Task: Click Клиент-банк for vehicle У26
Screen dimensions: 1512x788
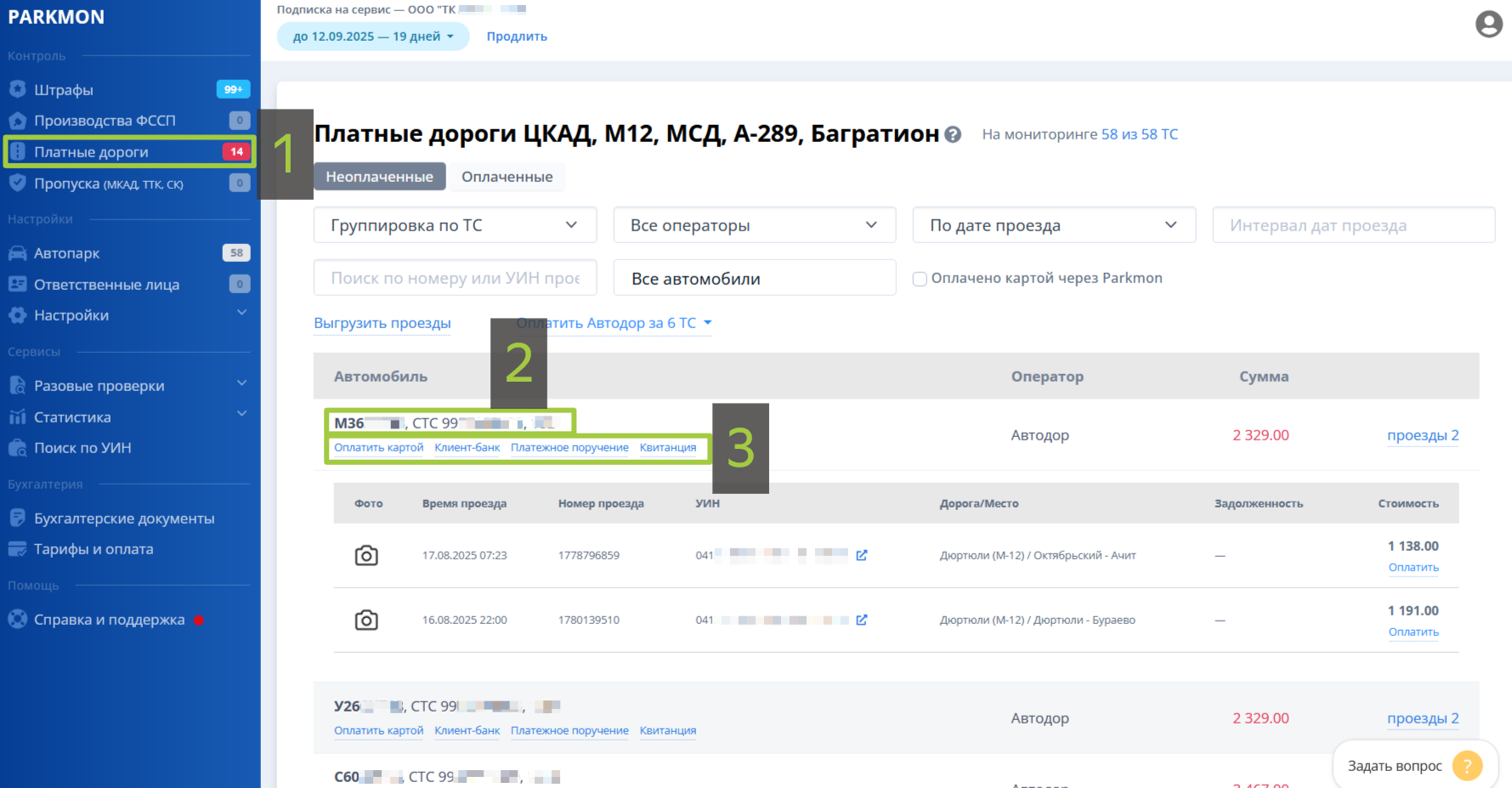Action: click(467, 731)
